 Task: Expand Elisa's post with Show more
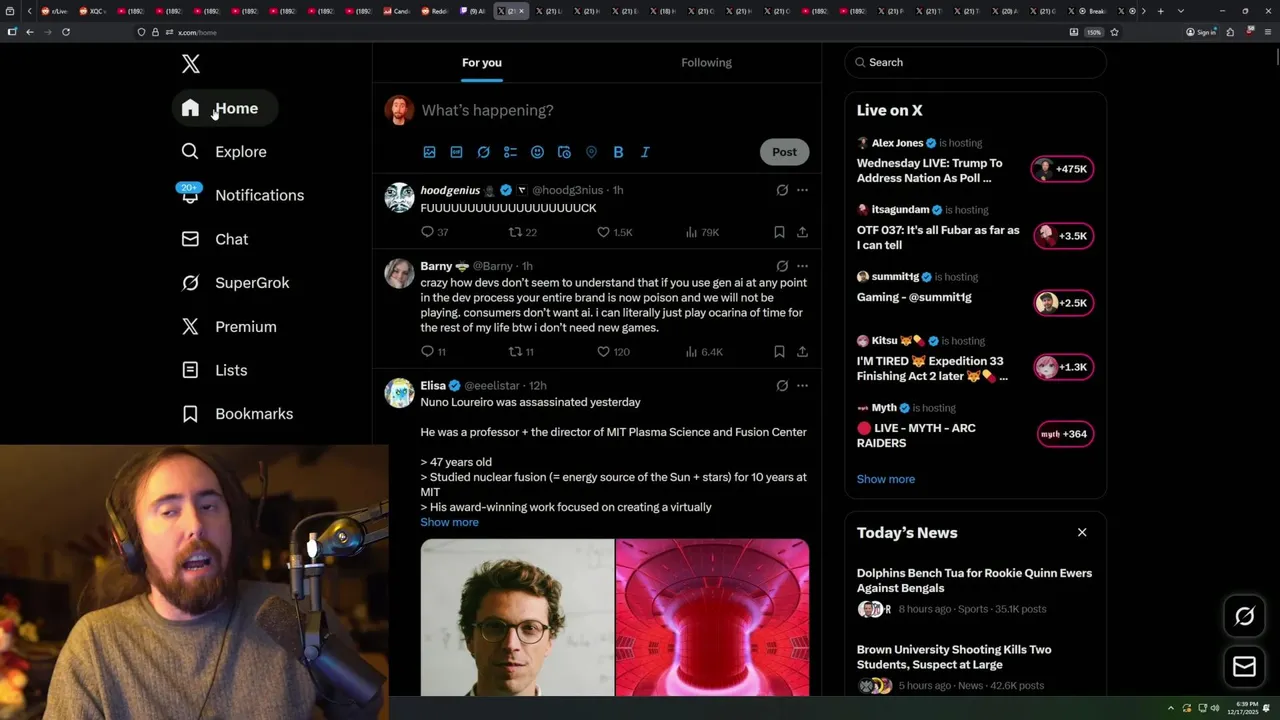[449, 522]
